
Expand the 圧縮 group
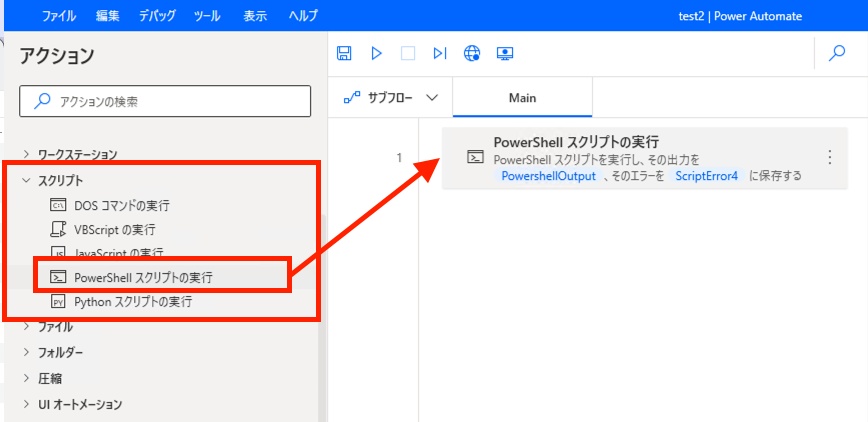pyautogui.click(x=26, y=378)
